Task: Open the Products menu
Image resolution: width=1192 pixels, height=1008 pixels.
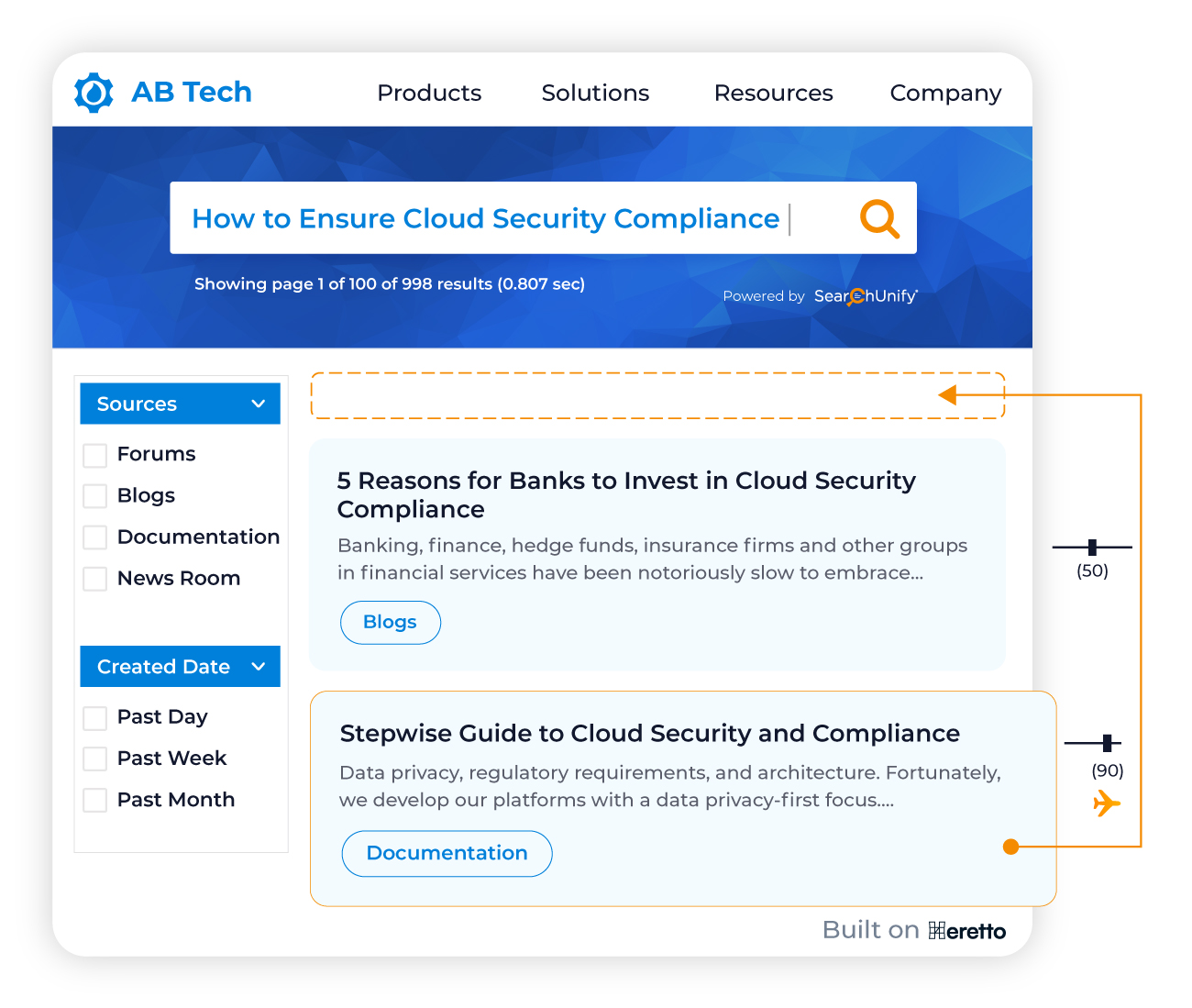Action: (x=429, y=93)
